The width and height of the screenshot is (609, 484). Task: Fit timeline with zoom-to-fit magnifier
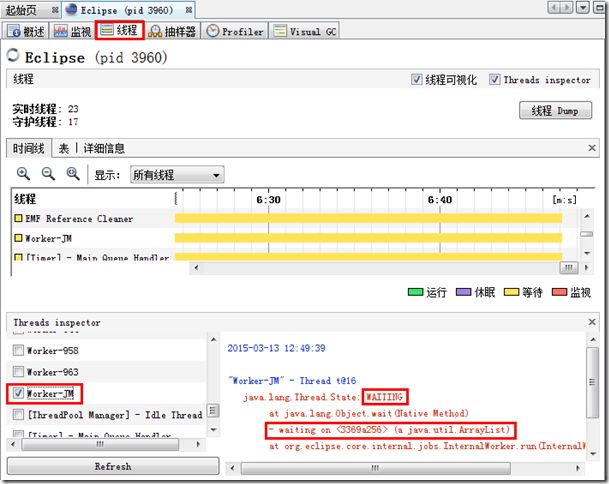(x=73, y=174)
